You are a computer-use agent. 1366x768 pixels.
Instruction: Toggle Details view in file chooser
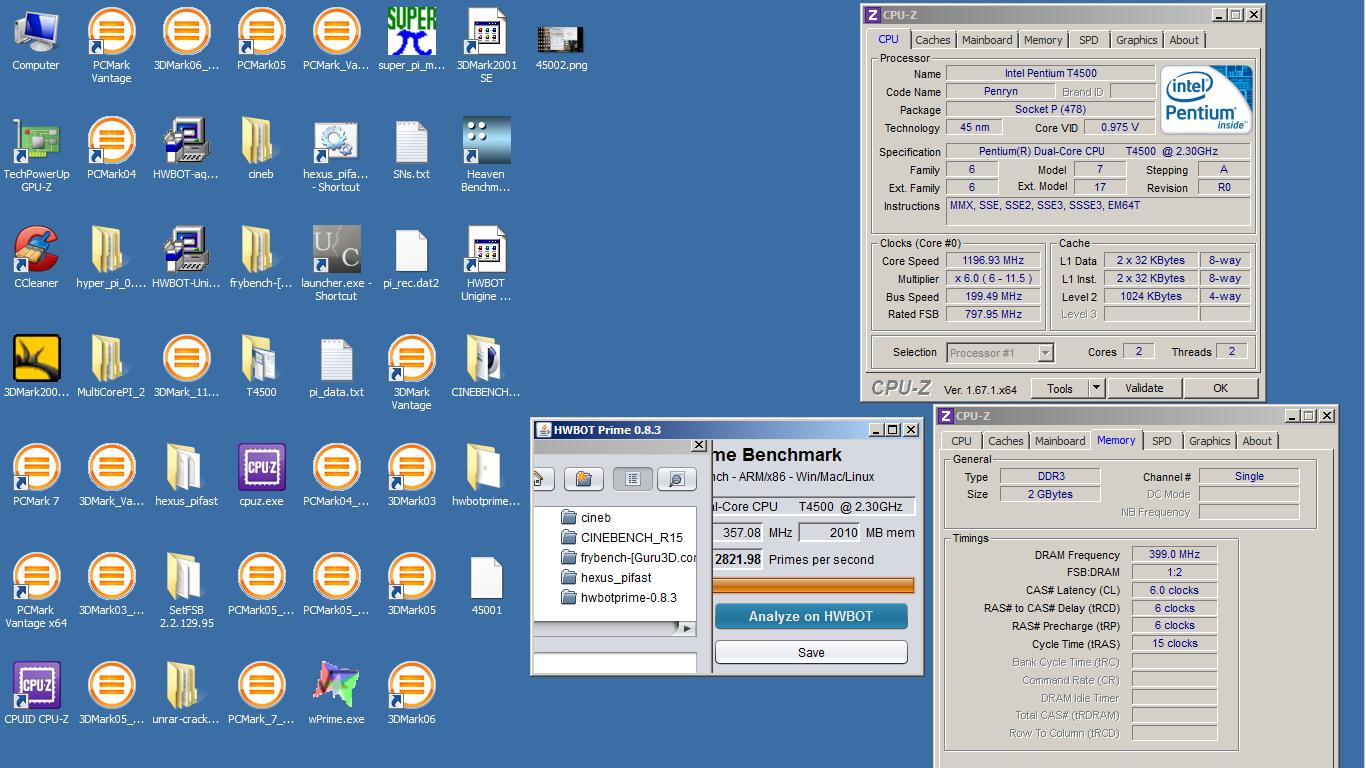[x=676, y=479]
